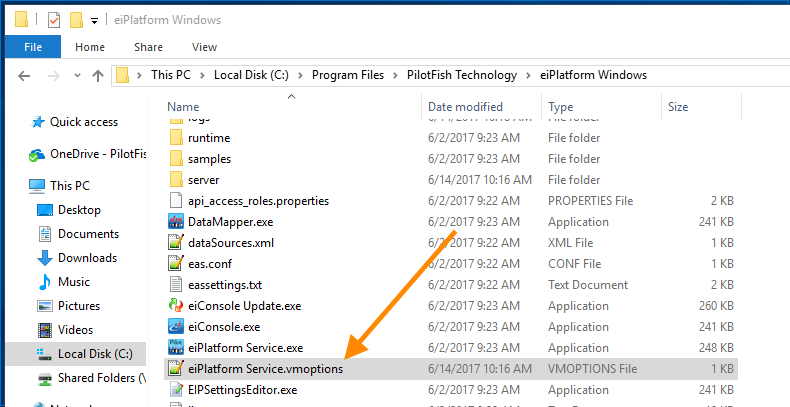Screen dimensions: 790x407
Task: Click the Quick access star icon
Action: tap(37, 122)
